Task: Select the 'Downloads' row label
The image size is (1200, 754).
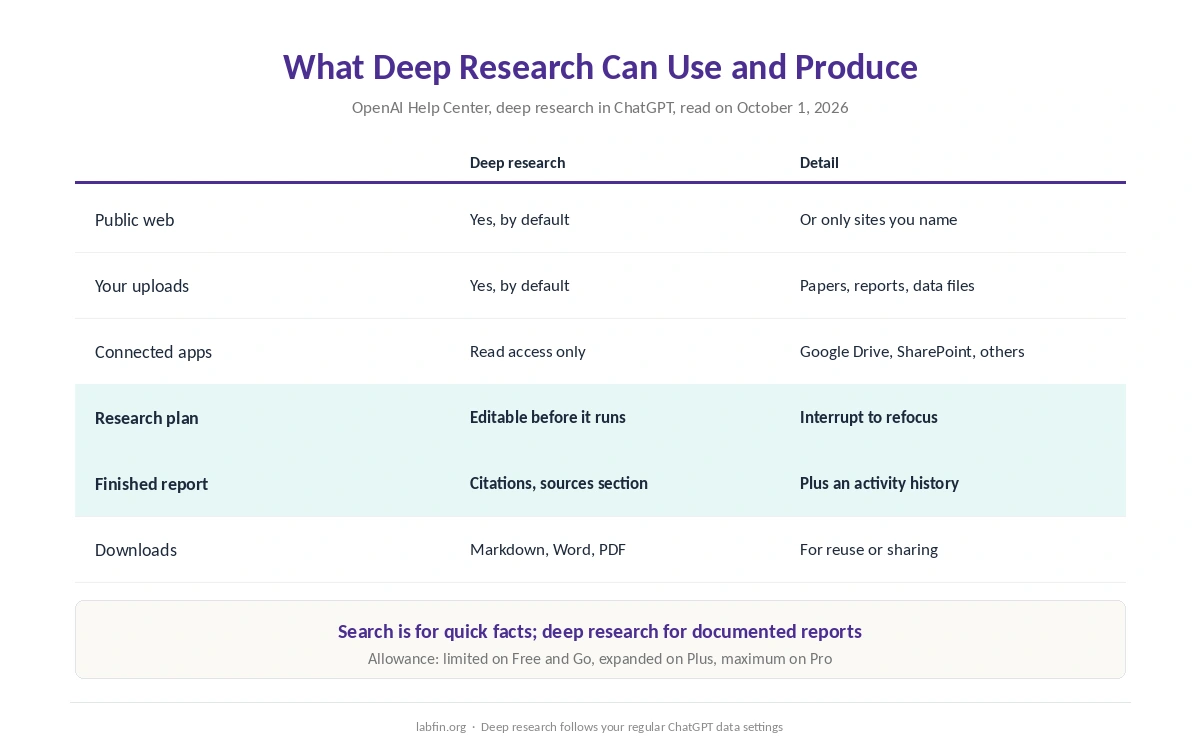Action: [136, 550]
